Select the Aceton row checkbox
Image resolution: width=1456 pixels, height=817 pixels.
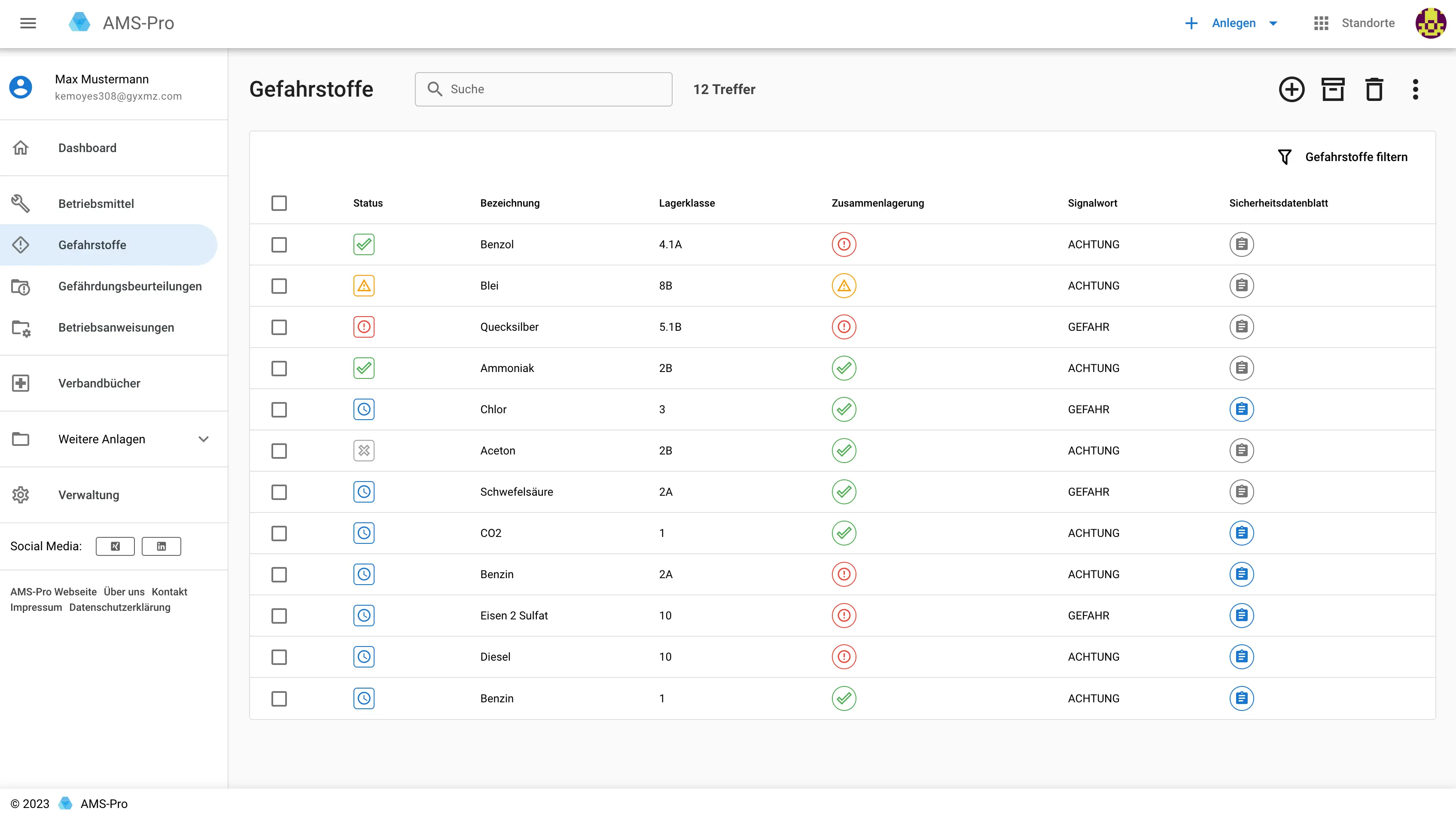pyautogui.click(x=279, y=451)
